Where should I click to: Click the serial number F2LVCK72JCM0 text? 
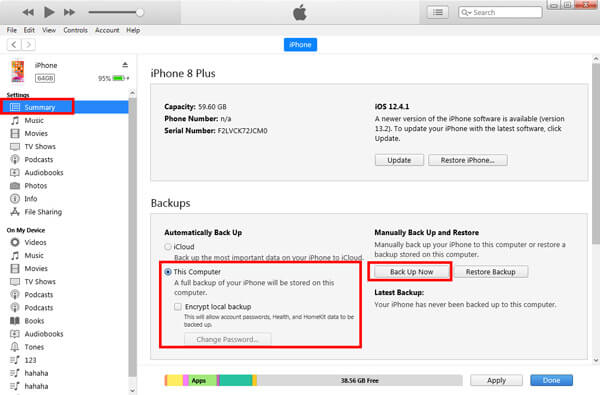tap(243, 131)
